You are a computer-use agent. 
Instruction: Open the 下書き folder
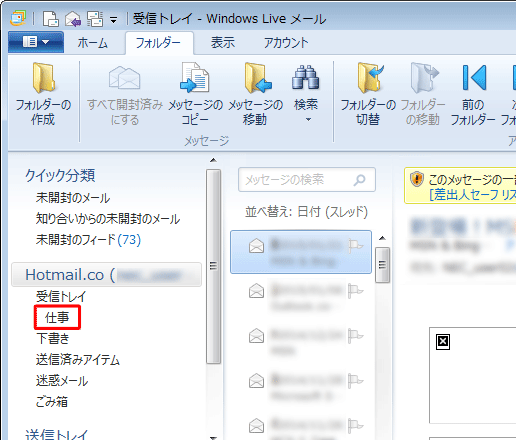52,338
